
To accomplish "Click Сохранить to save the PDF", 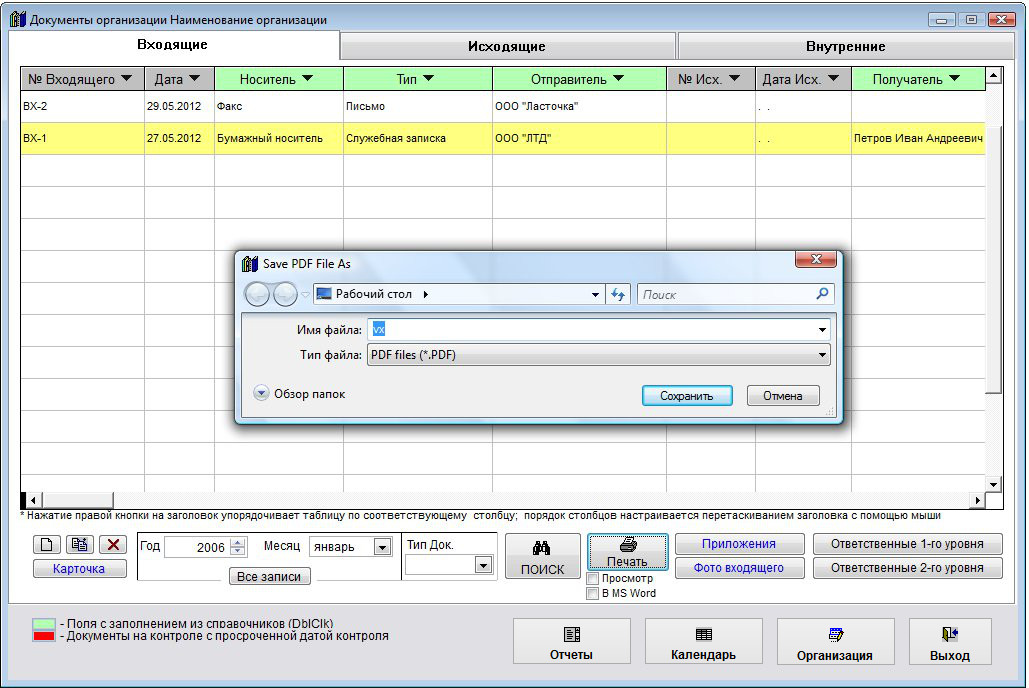I will pyautogui.click(x=686, y=396).
